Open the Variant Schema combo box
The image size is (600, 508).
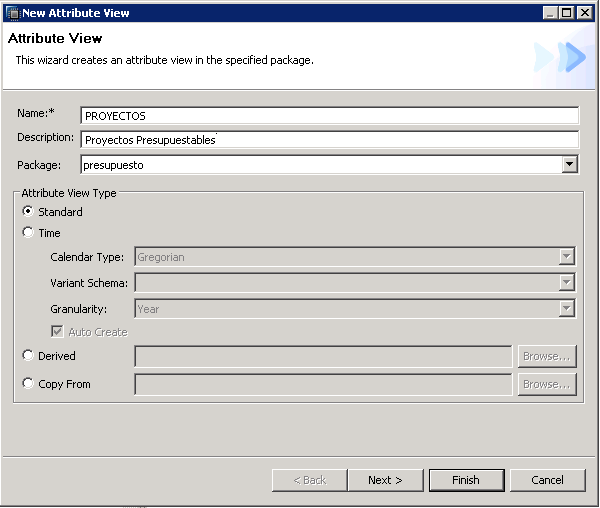pos(567,283)
